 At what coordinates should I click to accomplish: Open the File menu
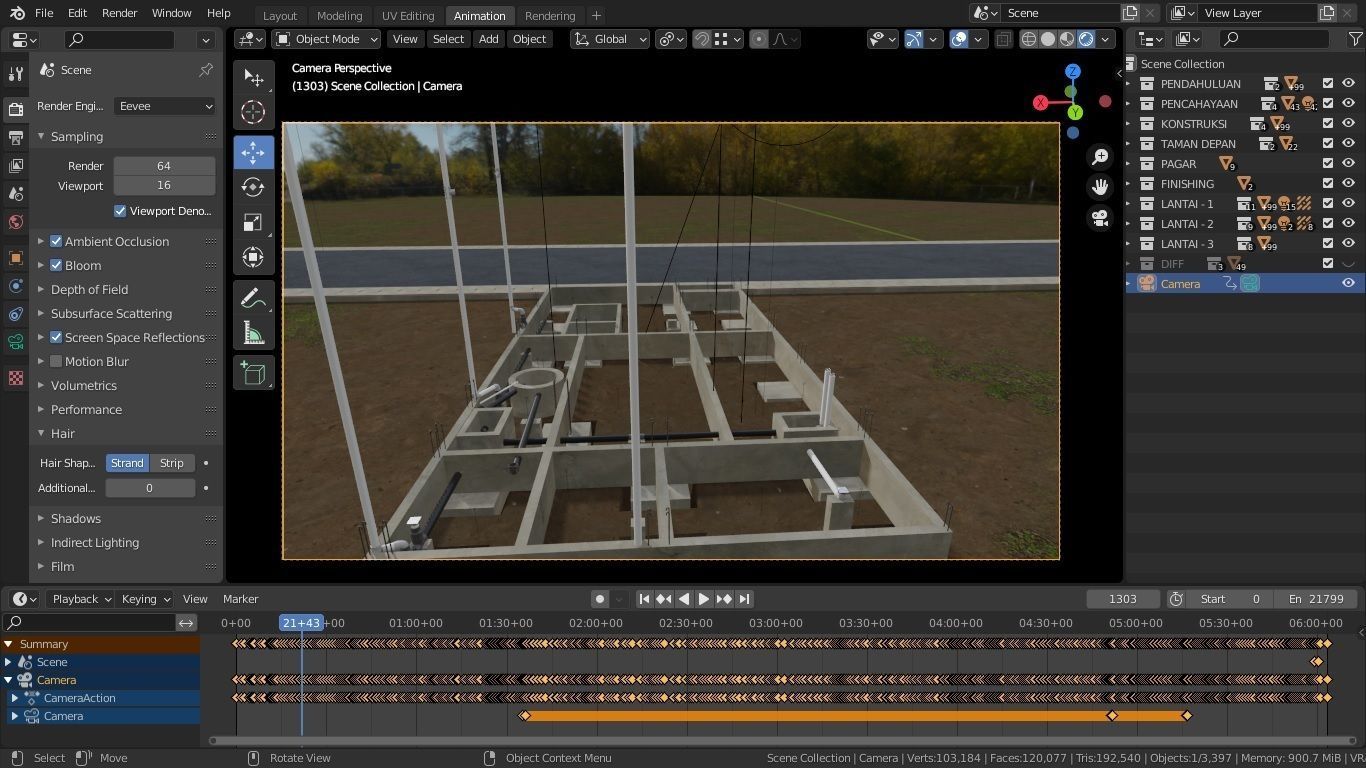[x=44, y=13]
